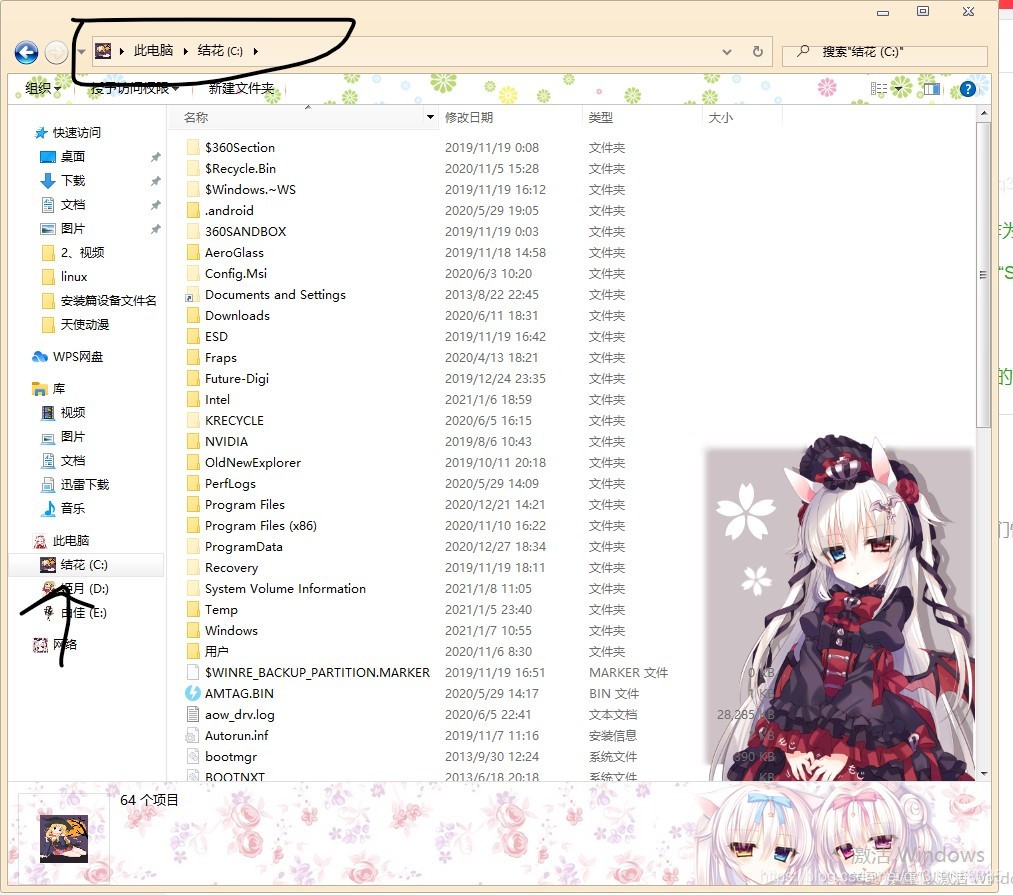Select the NVIDIA folder
Screen dimensions: 1013x895
226,441
